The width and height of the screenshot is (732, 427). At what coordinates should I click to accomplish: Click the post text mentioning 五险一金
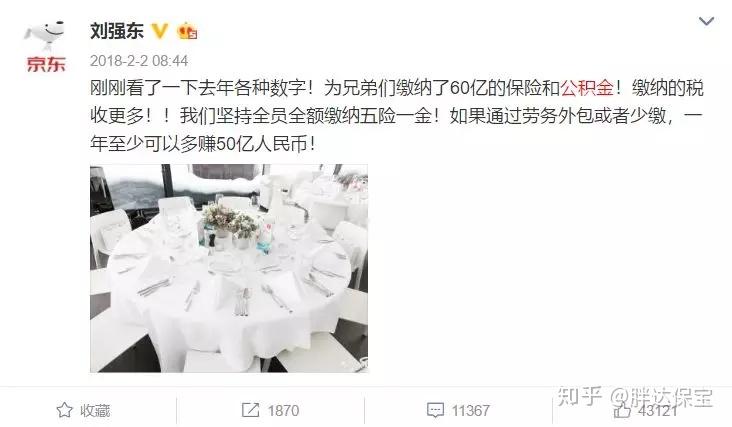click(x=396, y=116)
